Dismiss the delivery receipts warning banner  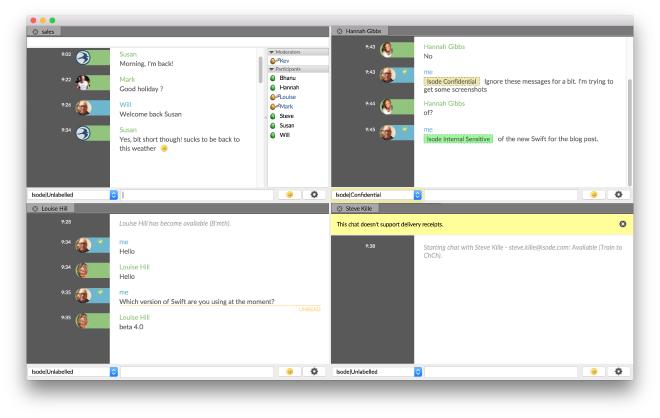click(623, 224)
